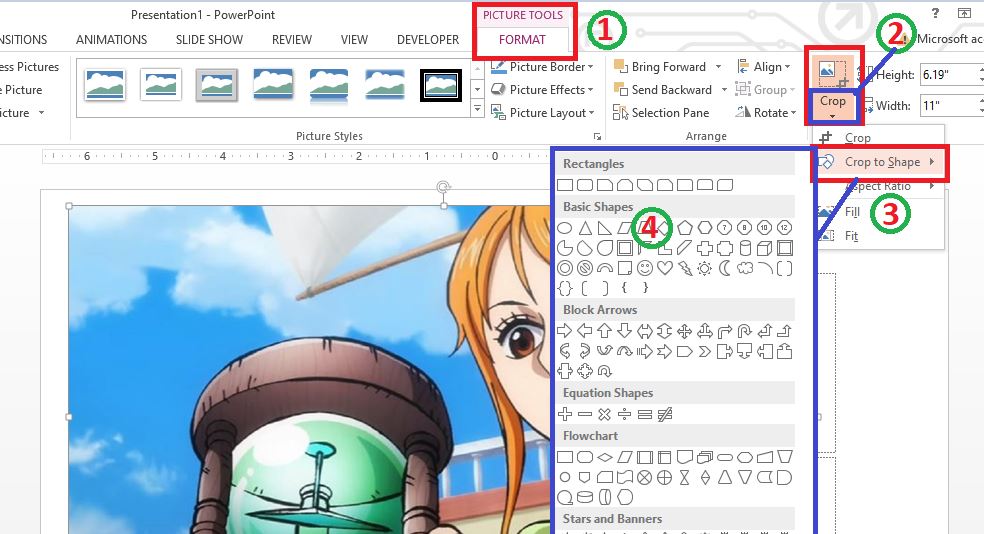Screen dimensions: 984x534
Task: Select the Cube basic shape
Action: tap(764, 248)
